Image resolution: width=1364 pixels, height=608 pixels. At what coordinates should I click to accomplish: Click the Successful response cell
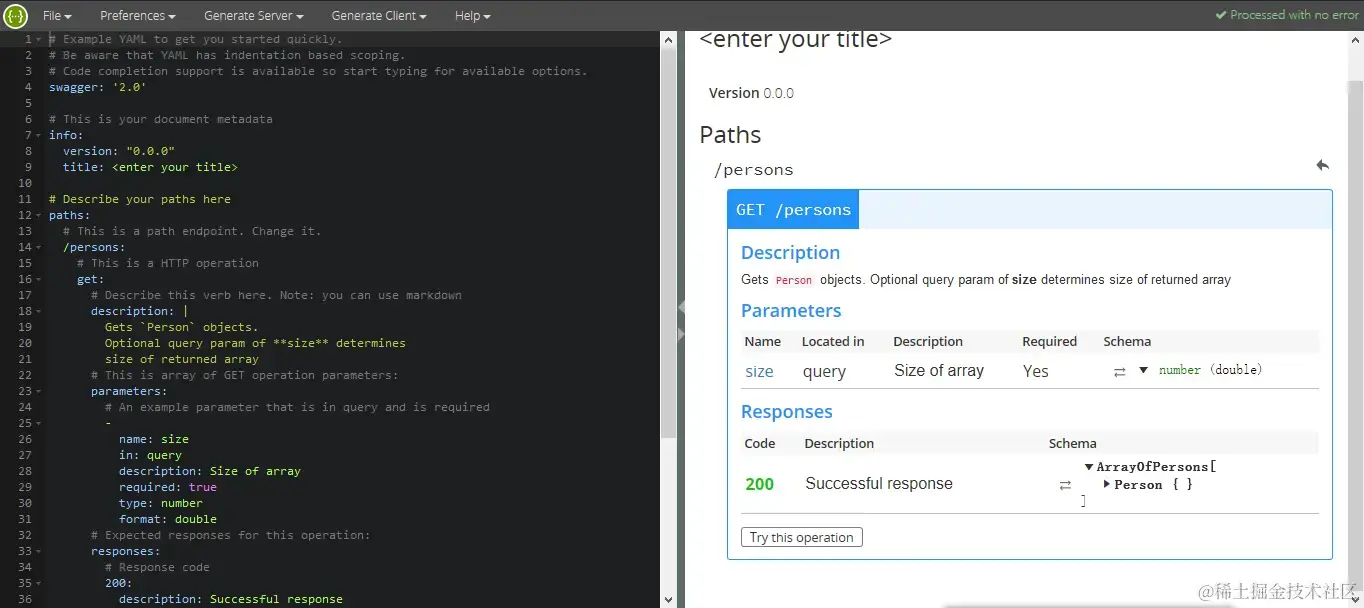point(879,484)
